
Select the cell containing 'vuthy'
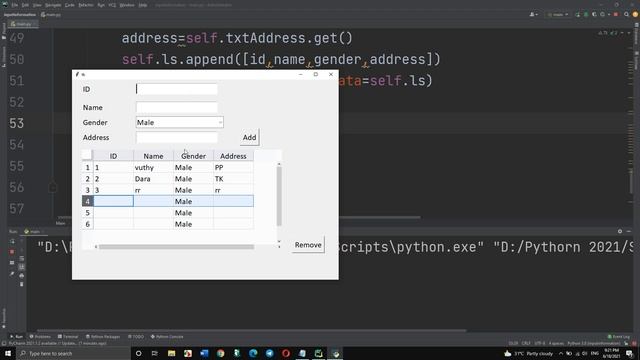(153, 167)
